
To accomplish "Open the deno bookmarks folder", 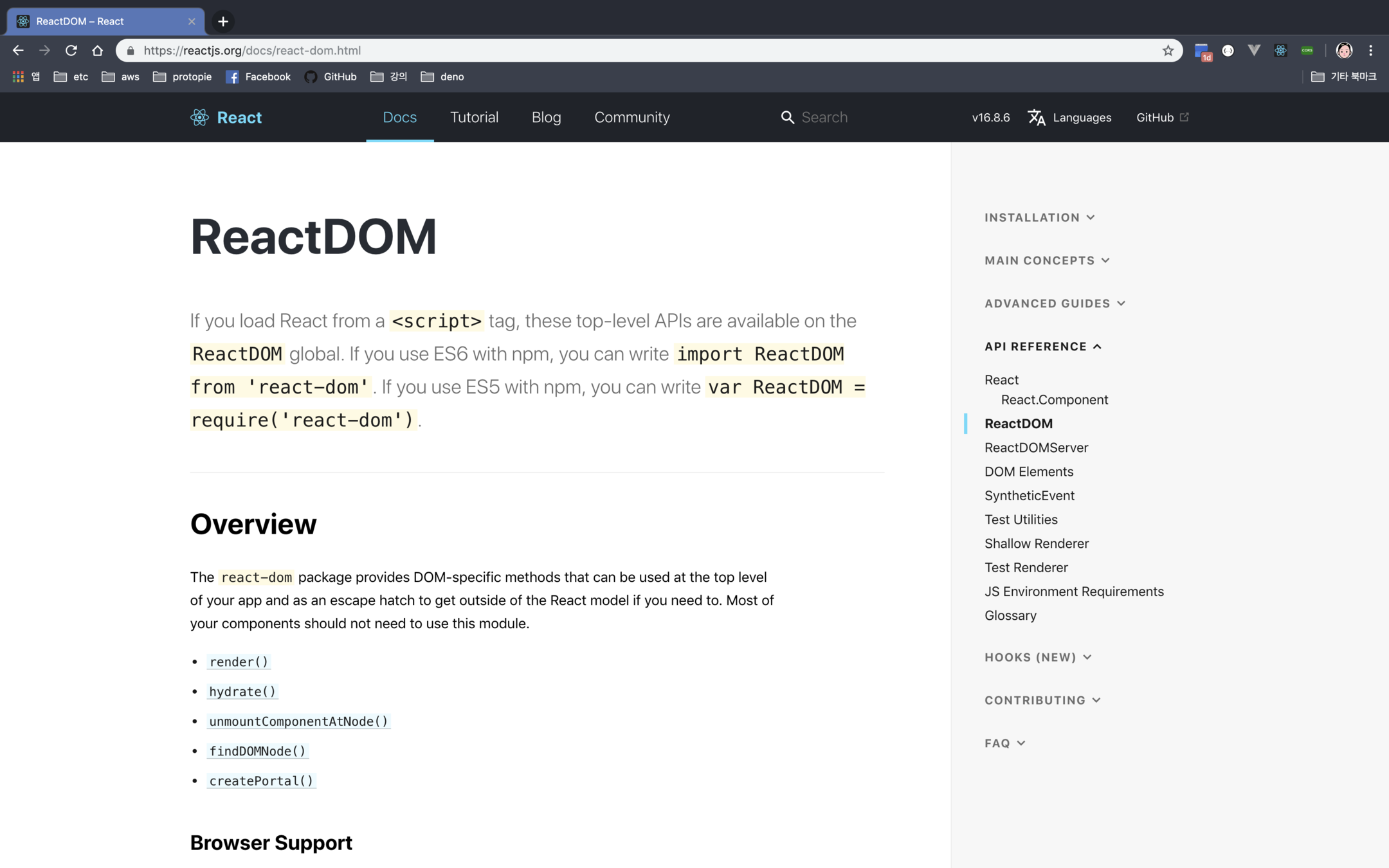I will [x=442, y=77].
